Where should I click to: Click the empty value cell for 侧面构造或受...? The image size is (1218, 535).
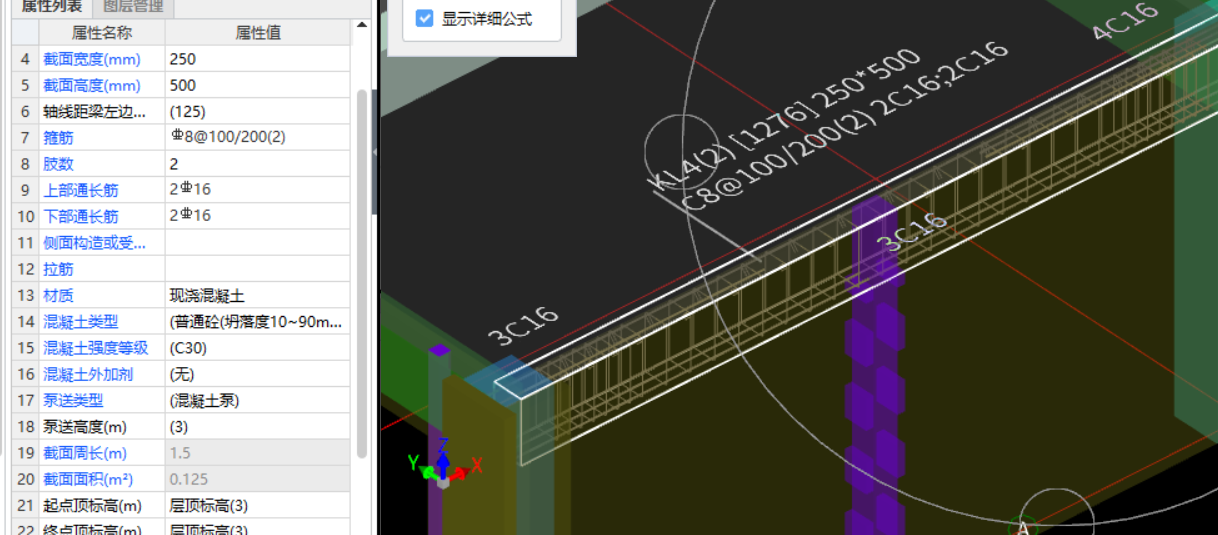[x=258, y=243]
